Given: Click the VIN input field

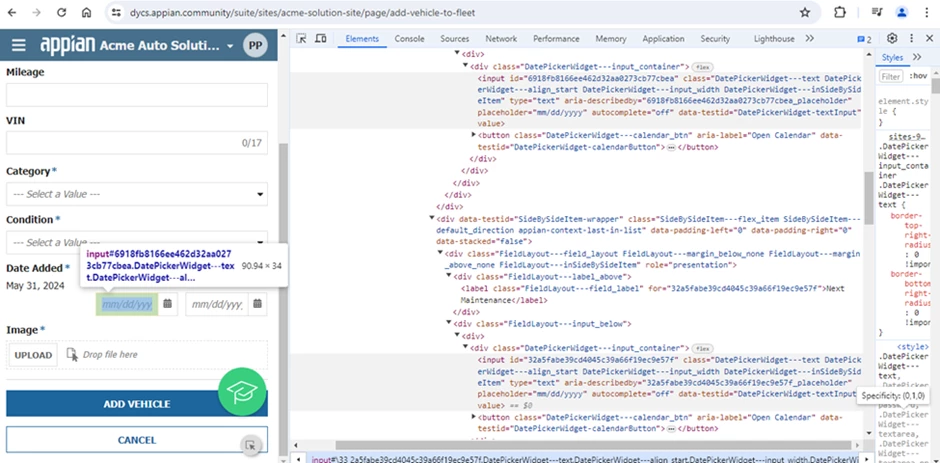Looking at the screenshot, I should (x=137, y=143).
